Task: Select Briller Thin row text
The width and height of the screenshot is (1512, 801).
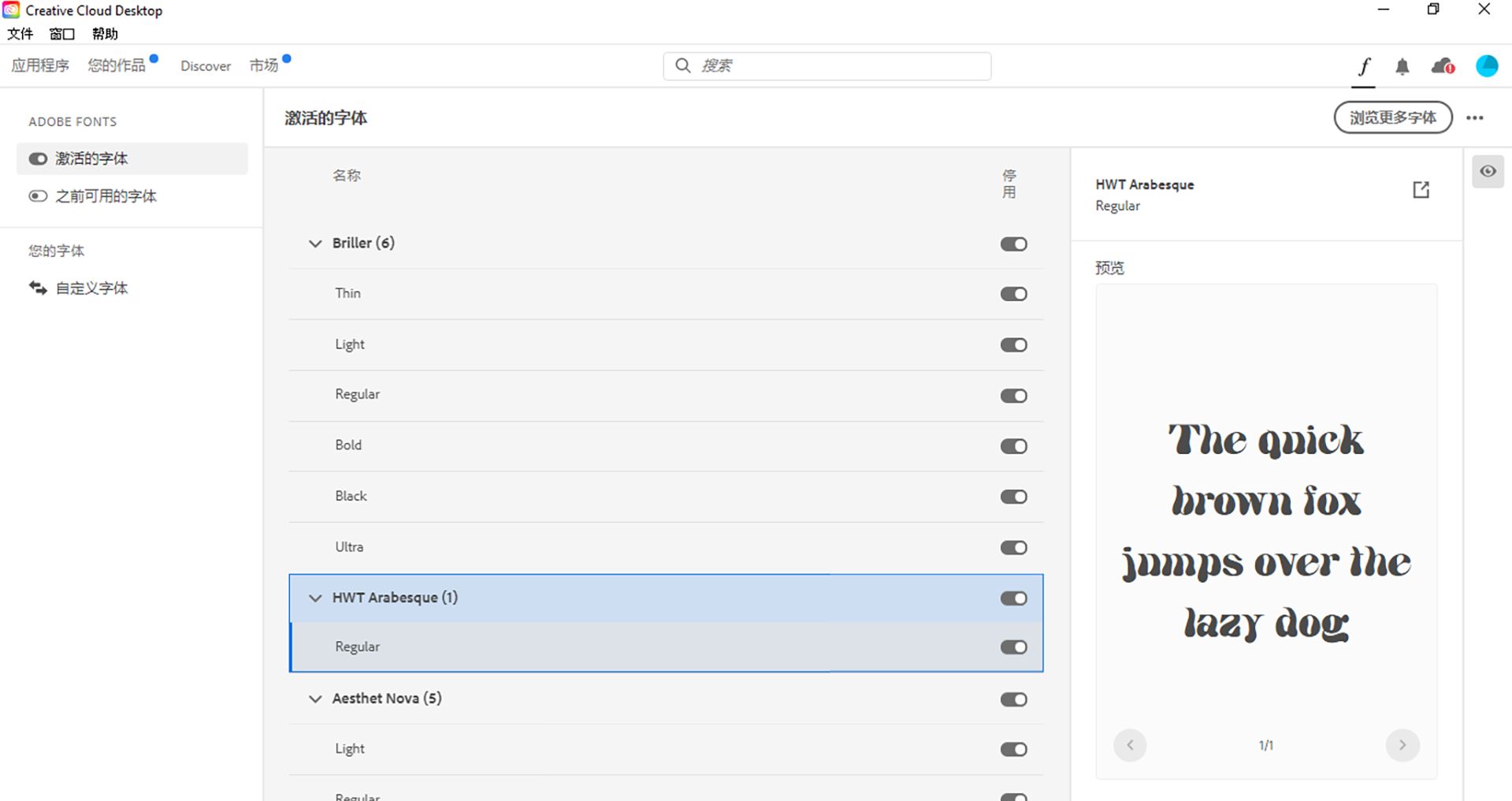Action: [x=347, y=293]
